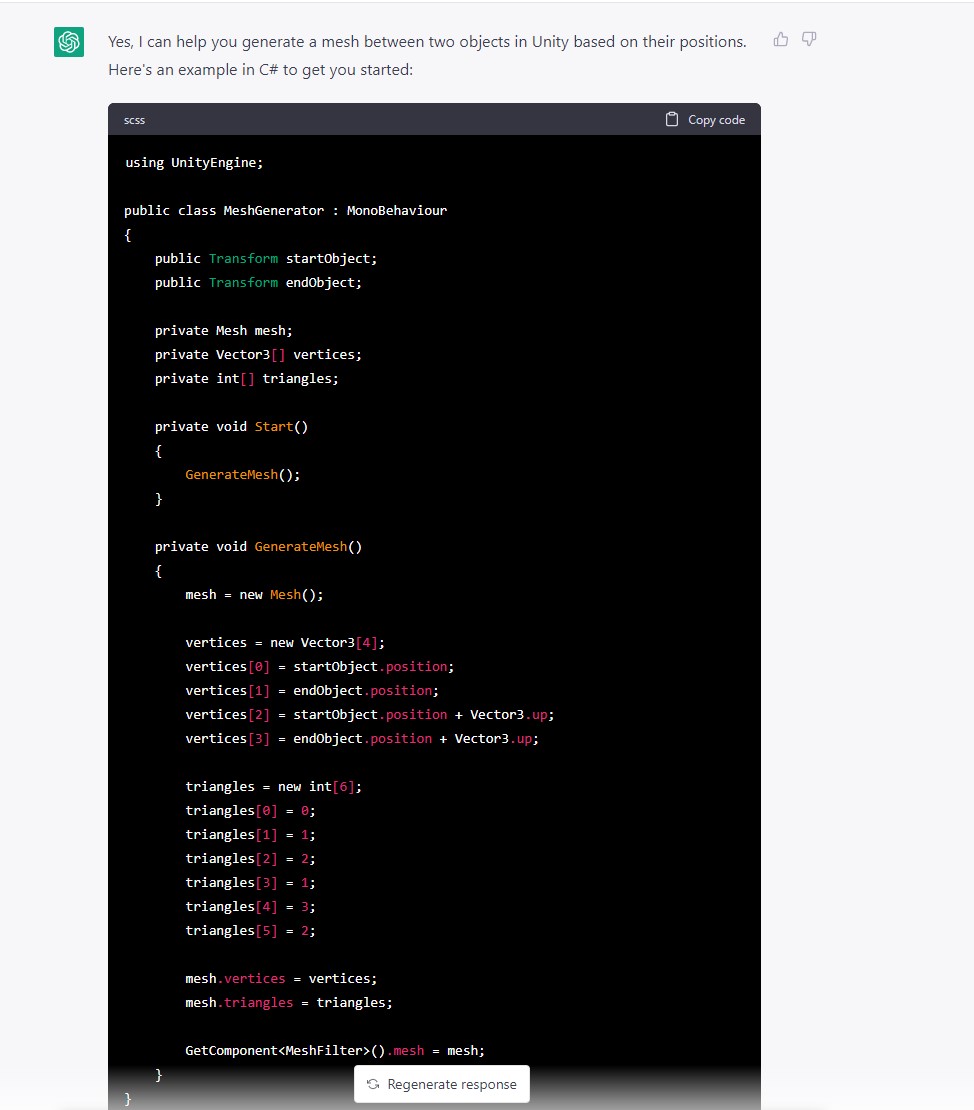This screenshot has width=974, height=1110.
Task: Click the orange Start method name
Action: click(x=274, y=427)
